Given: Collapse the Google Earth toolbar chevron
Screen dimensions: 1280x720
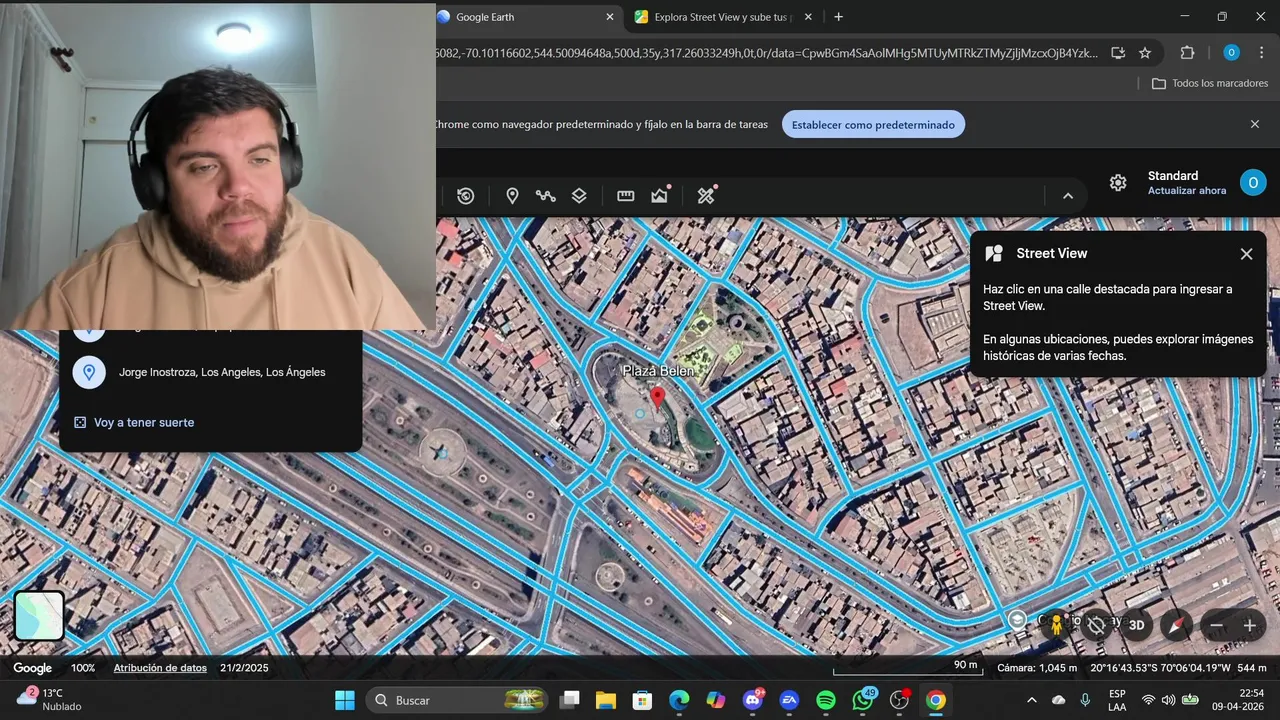Looking at the screenshot, I should pos(1068,196).
